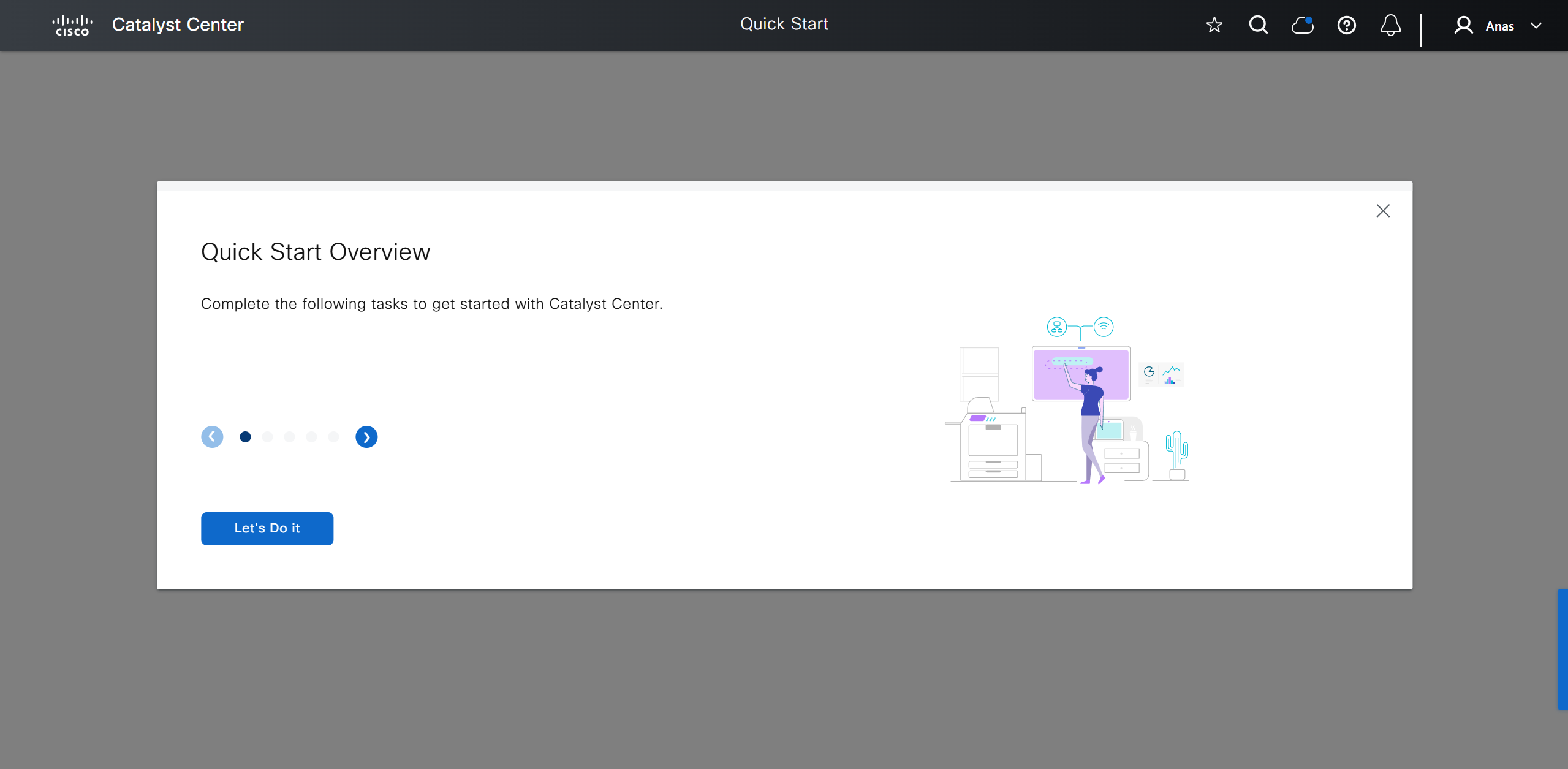Click the Let's Do it button
The image size is (1568, 769).
click(x=267, y=528)
